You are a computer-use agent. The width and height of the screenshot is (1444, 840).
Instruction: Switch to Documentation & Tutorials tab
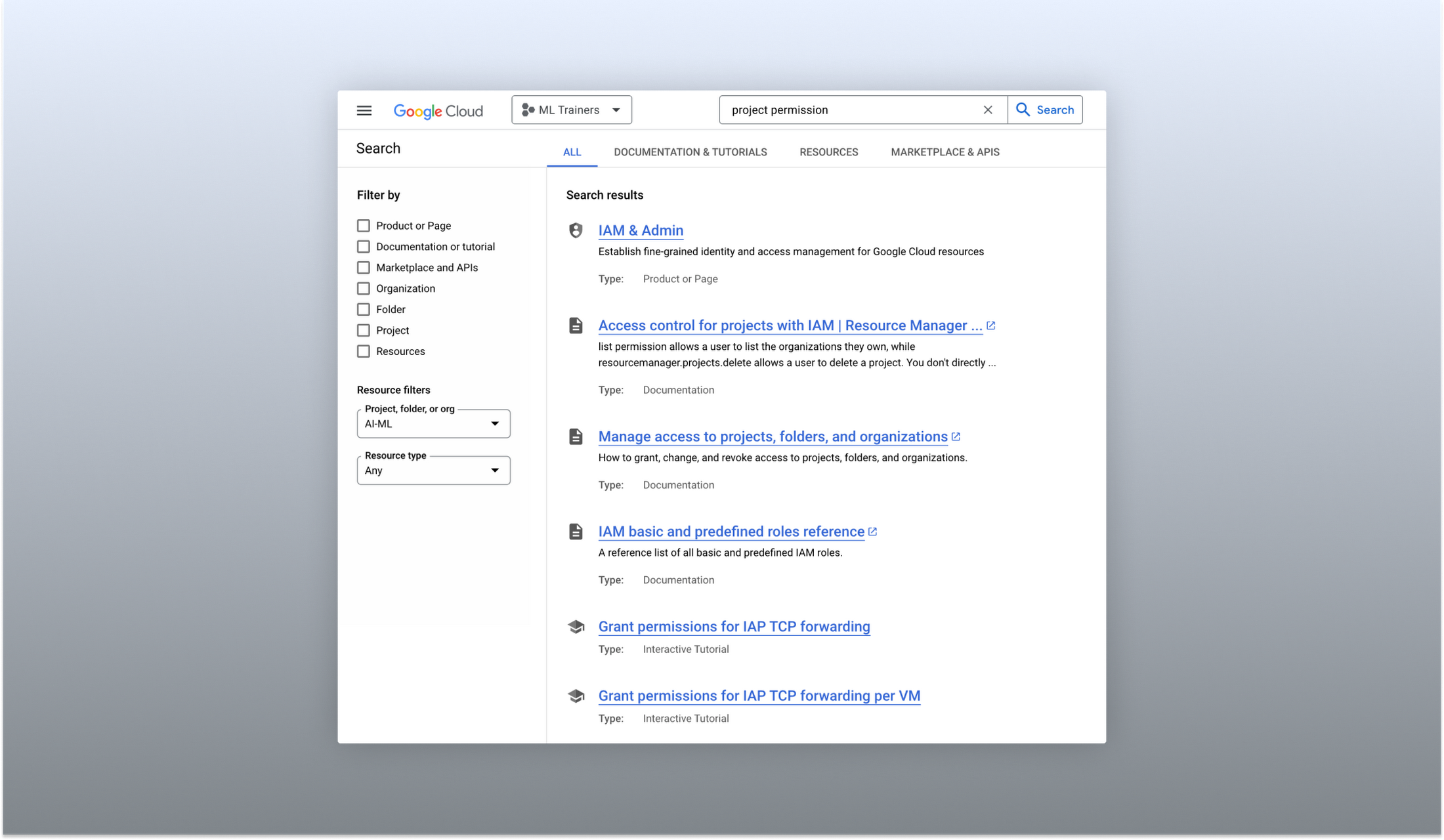click(x=690, y=152)
